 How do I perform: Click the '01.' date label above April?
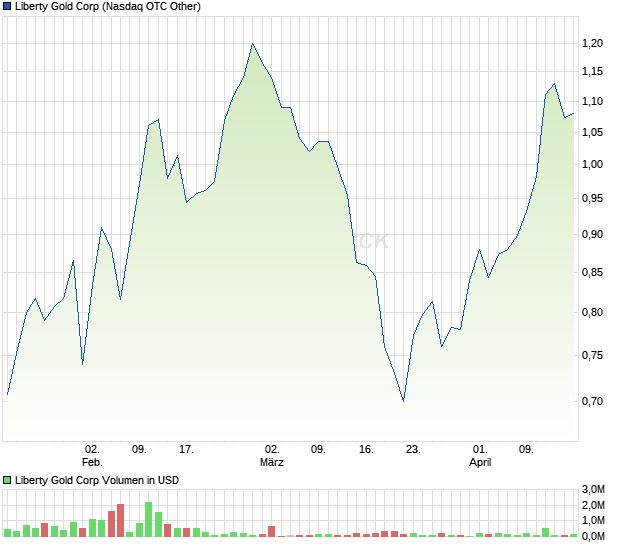tap(480, 449)
